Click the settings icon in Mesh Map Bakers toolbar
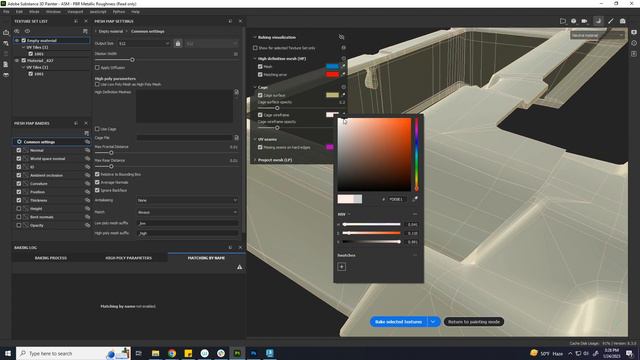Viewport: 640px width, 360px height. [86, 133]
